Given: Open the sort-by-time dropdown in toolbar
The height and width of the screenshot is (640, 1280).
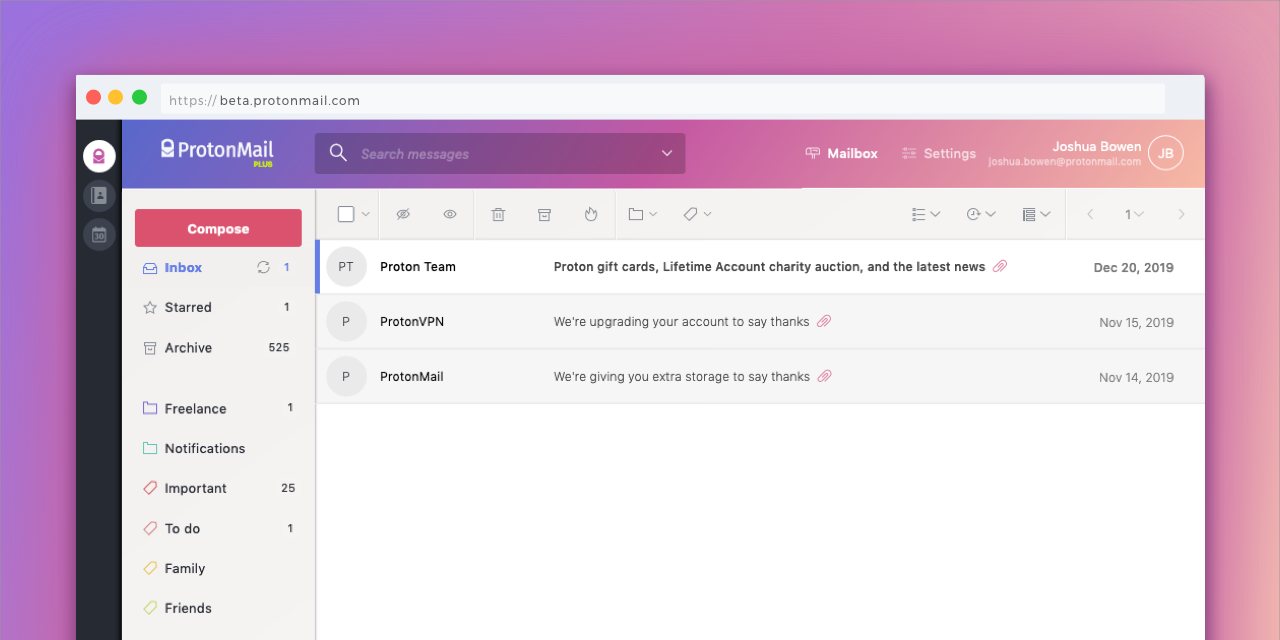Looking at the screenshot, I should pos(981,214).
